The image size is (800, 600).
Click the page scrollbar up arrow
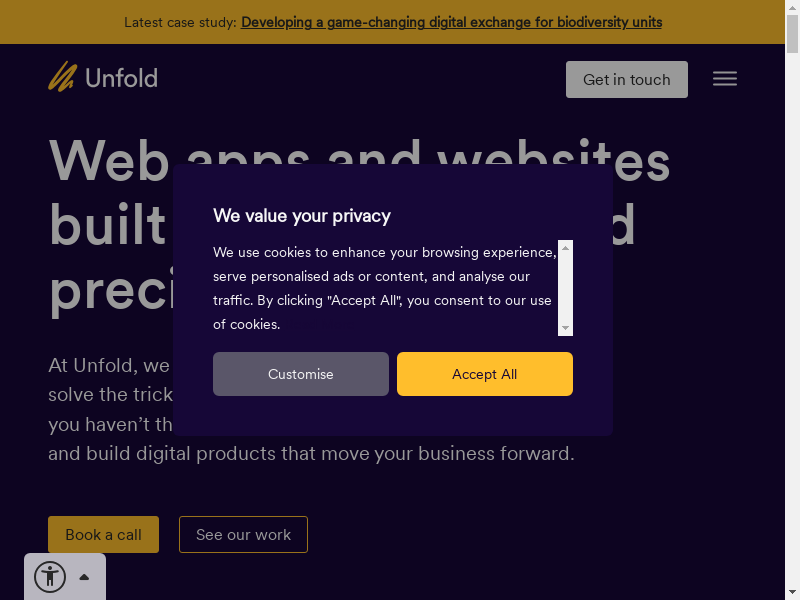[793, 6]
